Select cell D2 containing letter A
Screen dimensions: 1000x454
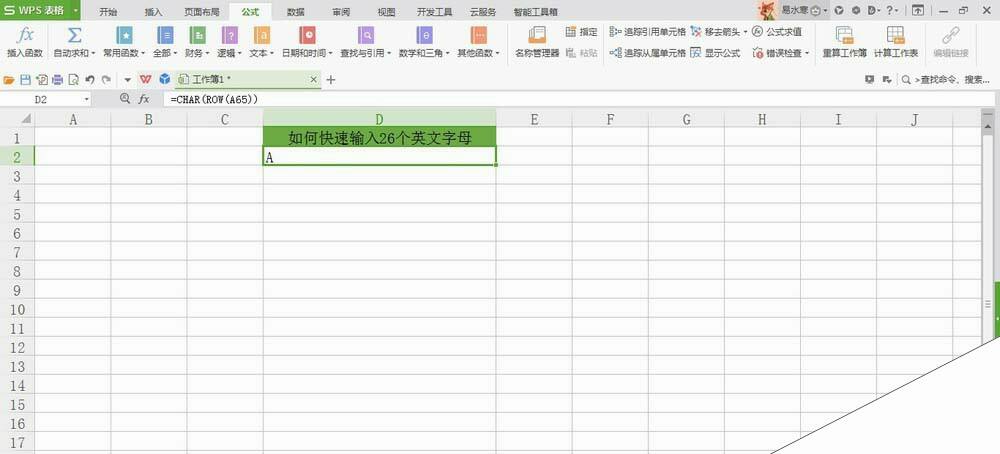[x=379, y=157]
